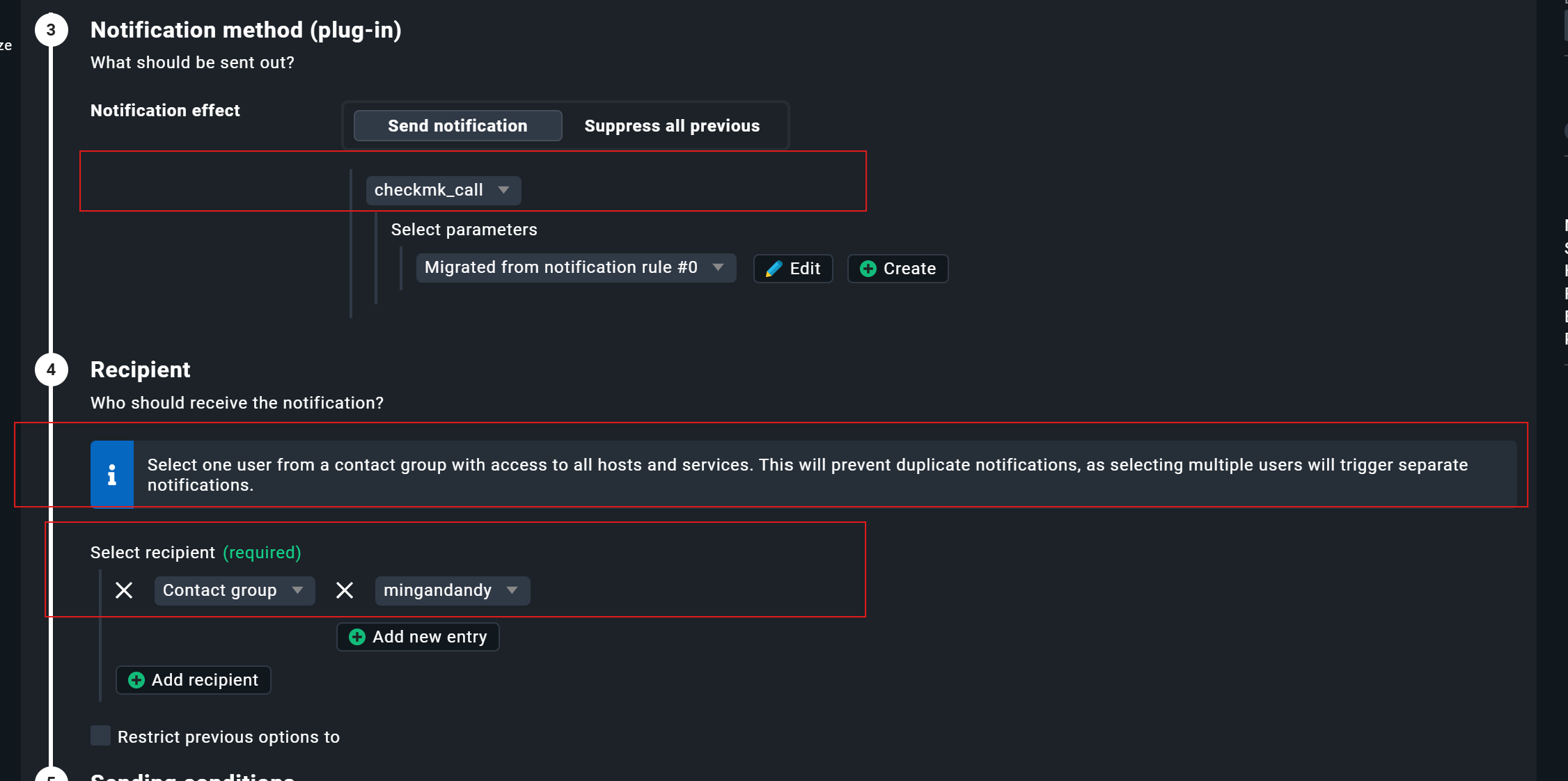Remove the Contact group recipient row
This screenshot has height=781, width=1568.
coord(124,590)
